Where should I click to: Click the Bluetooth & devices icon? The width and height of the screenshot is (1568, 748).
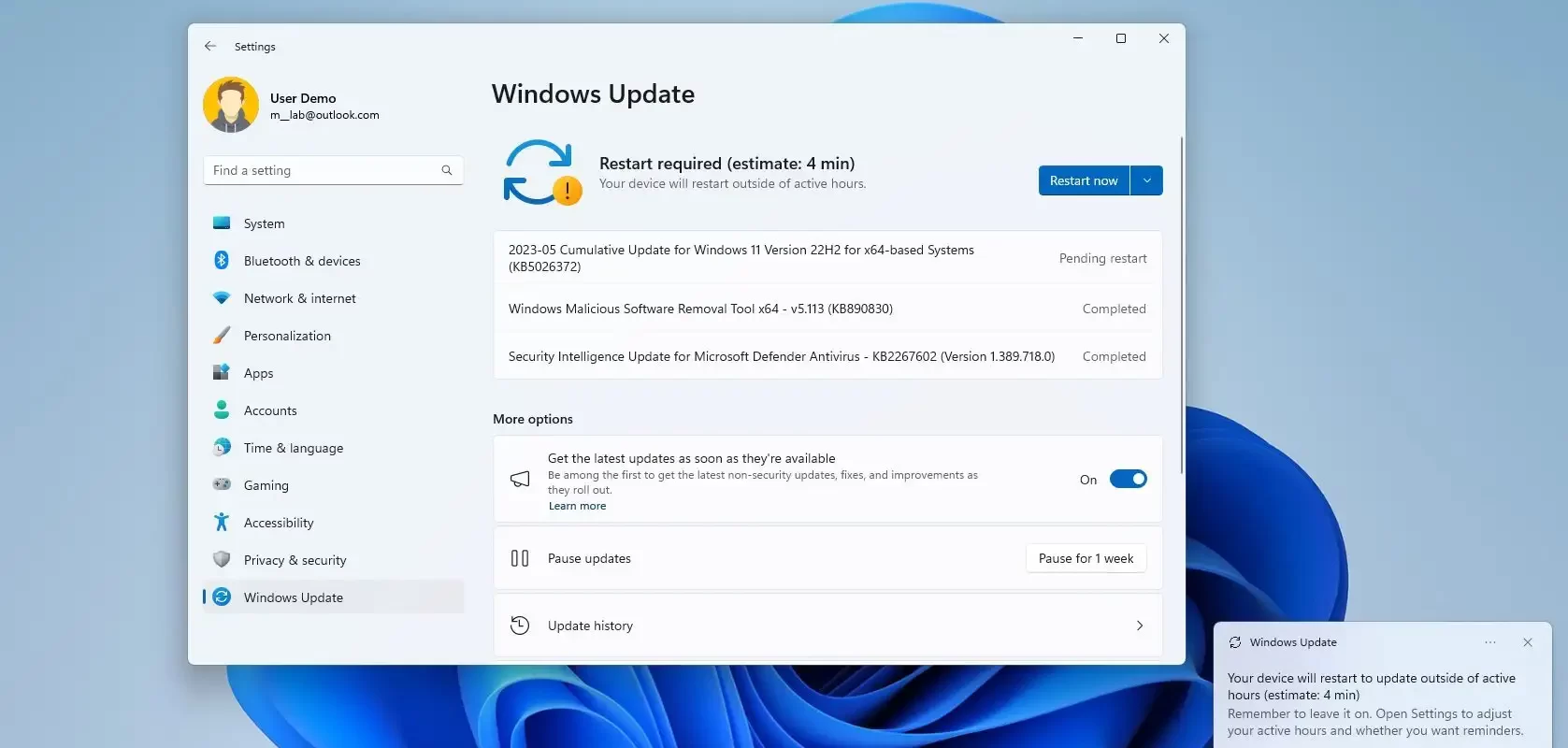222,261
